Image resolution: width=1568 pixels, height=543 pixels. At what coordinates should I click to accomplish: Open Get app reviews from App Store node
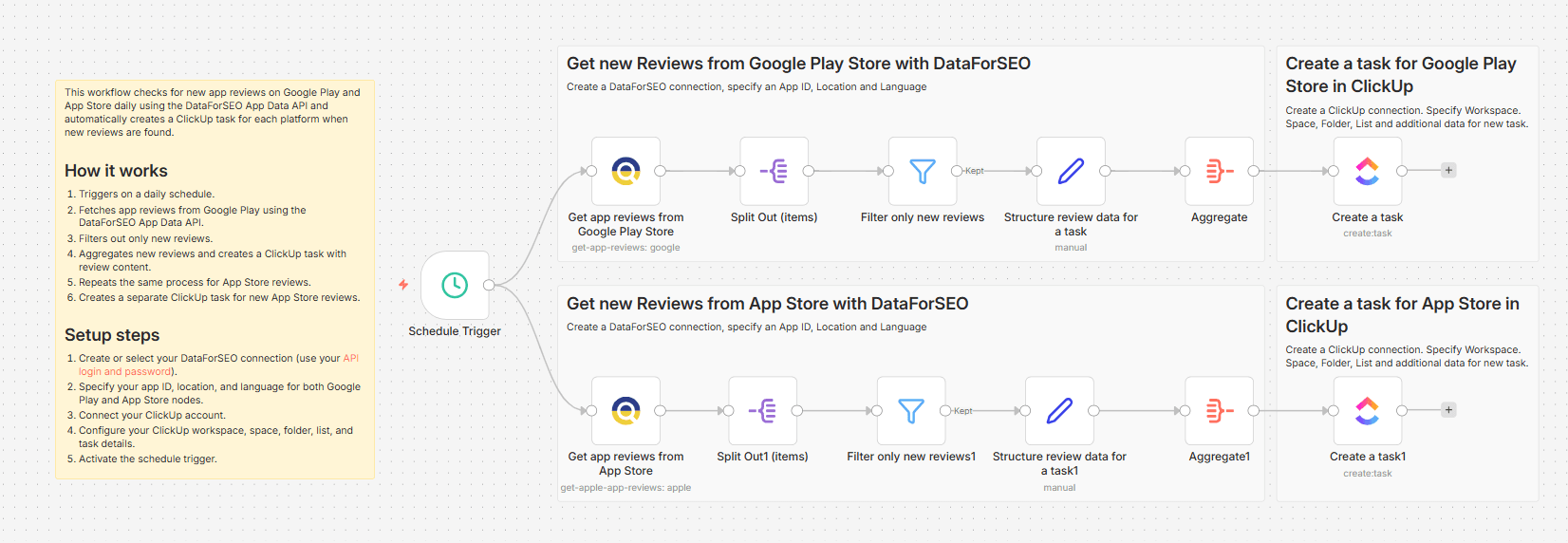click(625, 410)
